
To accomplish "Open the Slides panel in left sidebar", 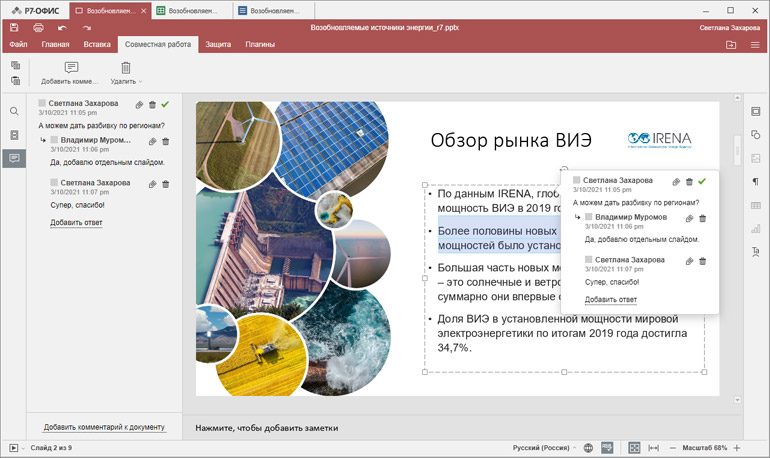I will 14,135.
